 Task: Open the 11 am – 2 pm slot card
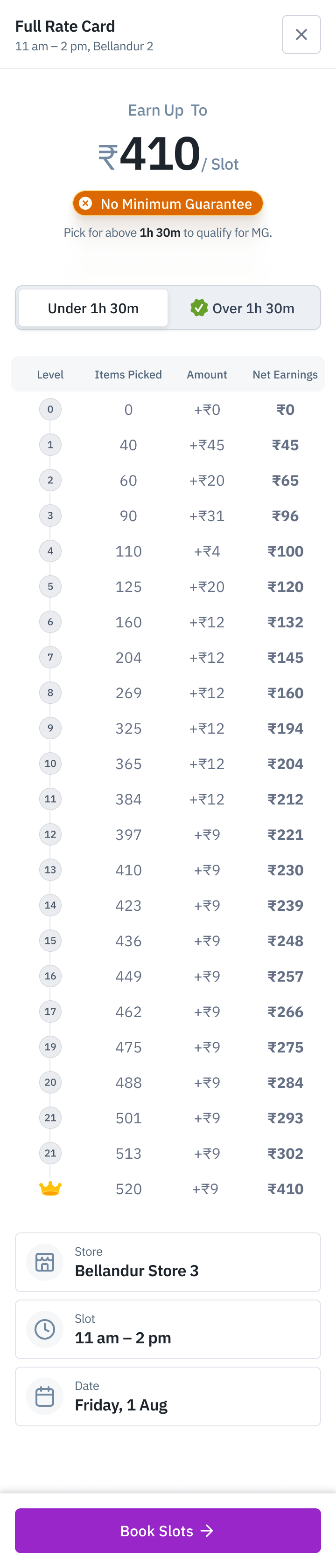pos(168,1329)
